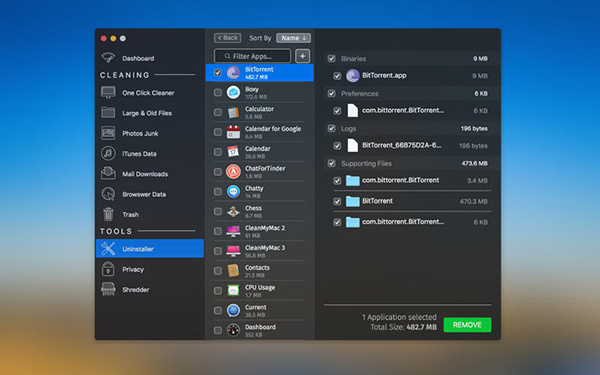Screen dimensions: 600x375
Task: Check the Contacts app checkbox
Action: [218, 271]
